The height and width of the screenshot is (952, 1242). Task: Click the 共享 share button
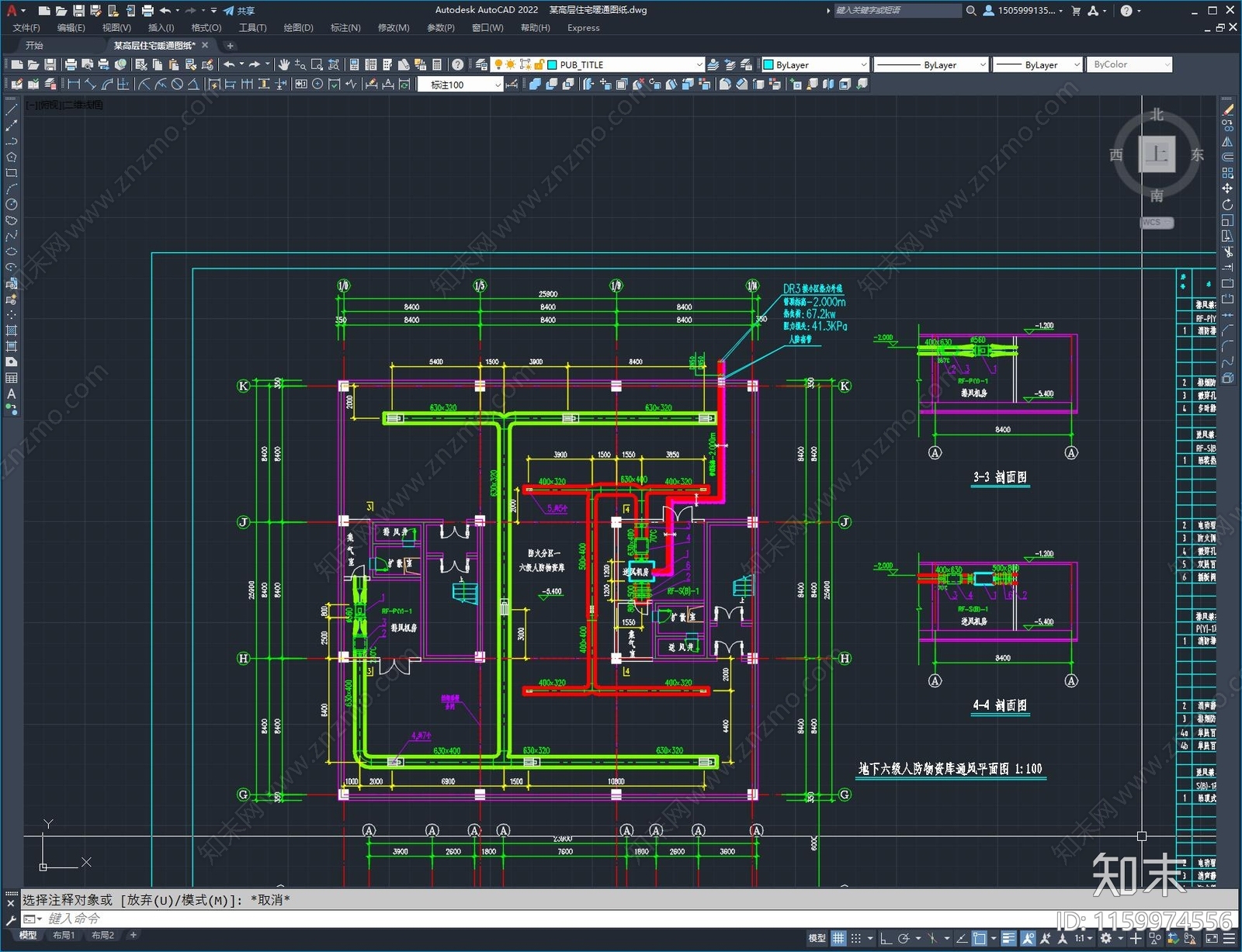(239, 11)
